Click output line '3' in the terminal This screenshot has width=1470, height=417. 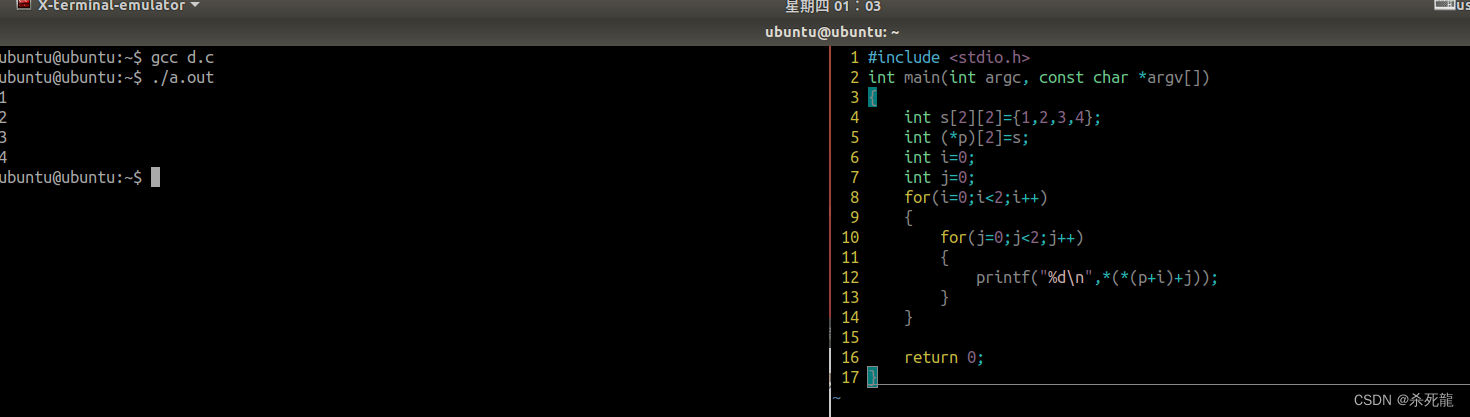point(4,137)
